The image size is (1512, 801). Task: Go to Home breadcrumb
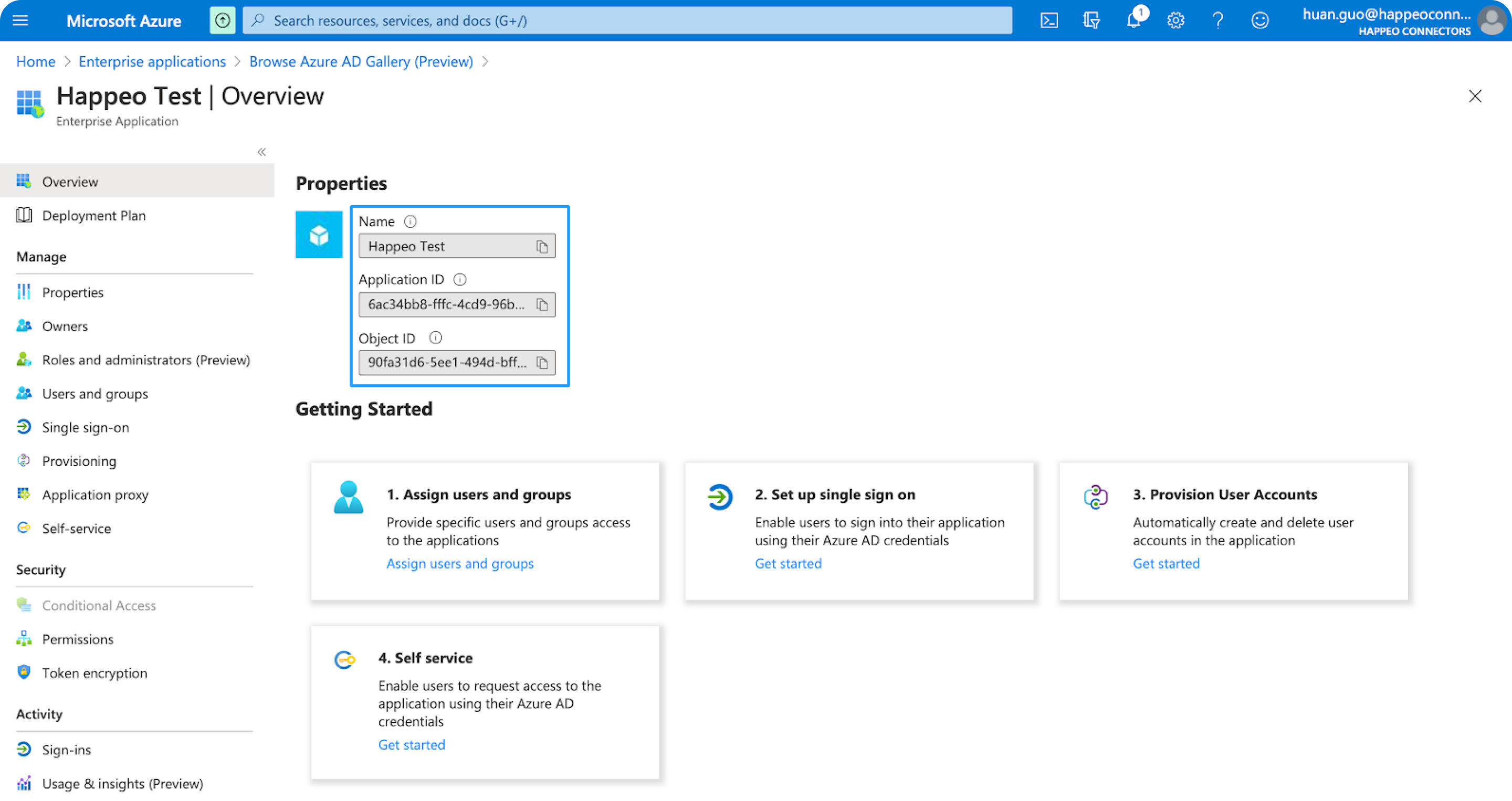point(36,61)
